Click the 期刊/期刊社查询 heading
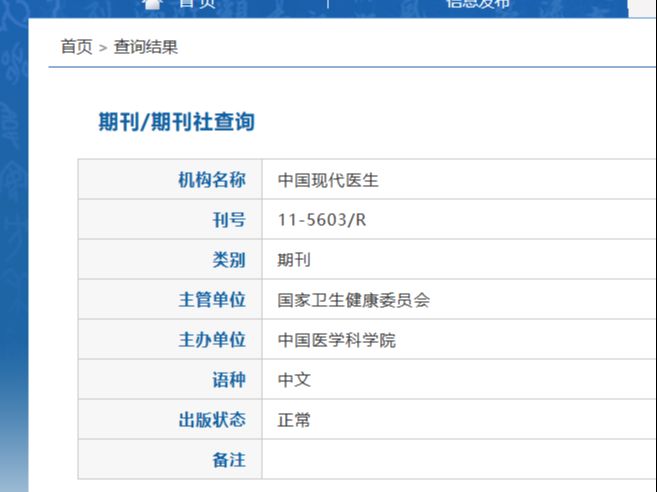 pyautogui.click(x=176, y=122)
